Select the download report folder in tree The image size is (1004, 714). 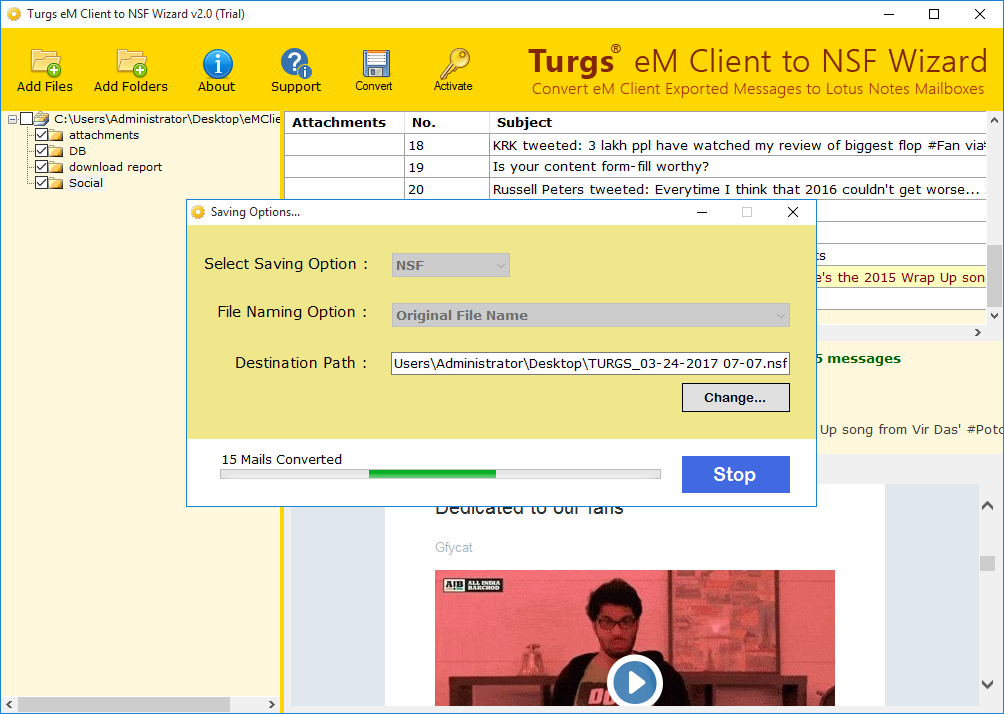tap(115, 167)
